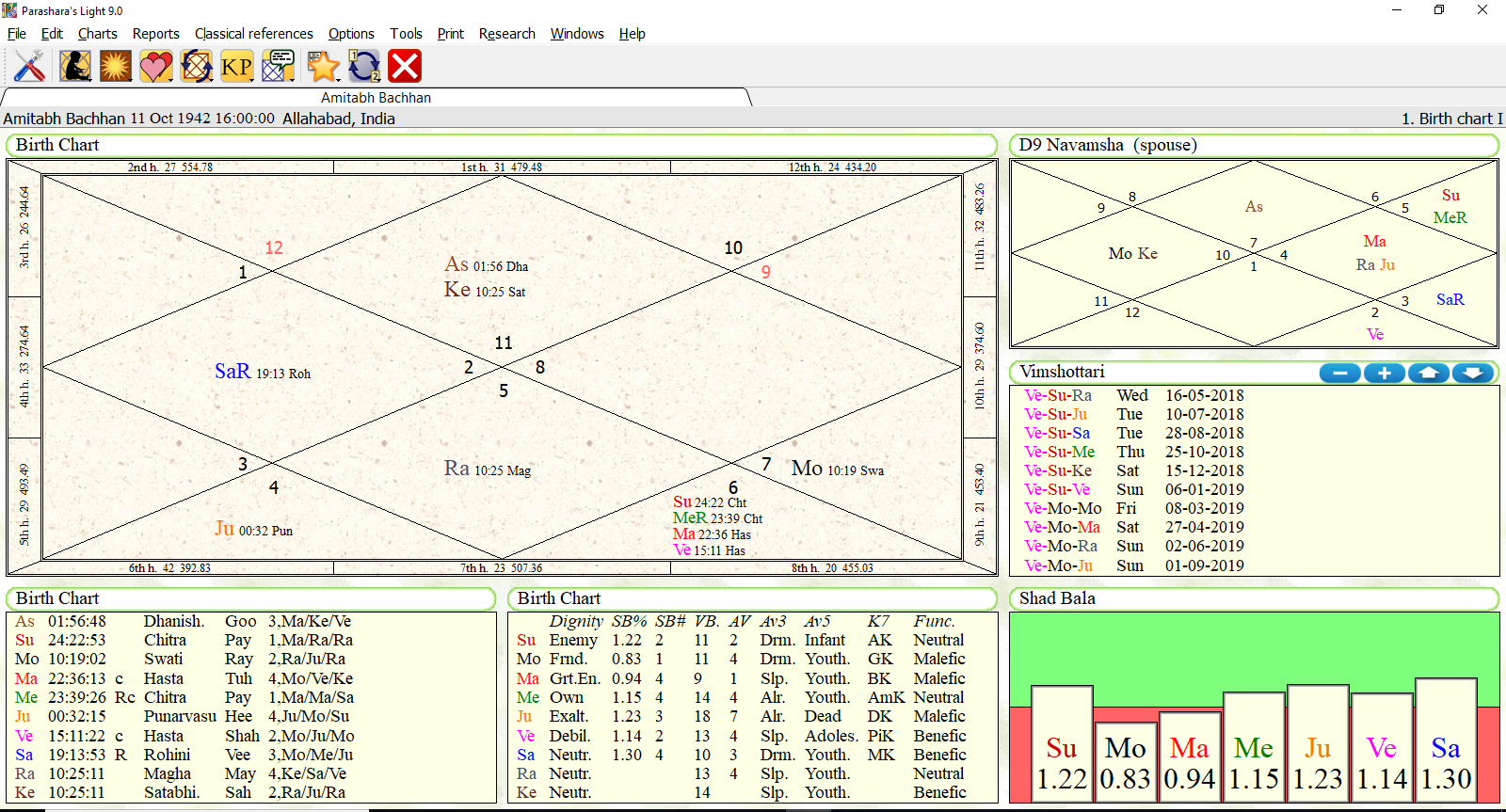Select the Amitabh Bachhan chart tab

(x=376, y=98)
